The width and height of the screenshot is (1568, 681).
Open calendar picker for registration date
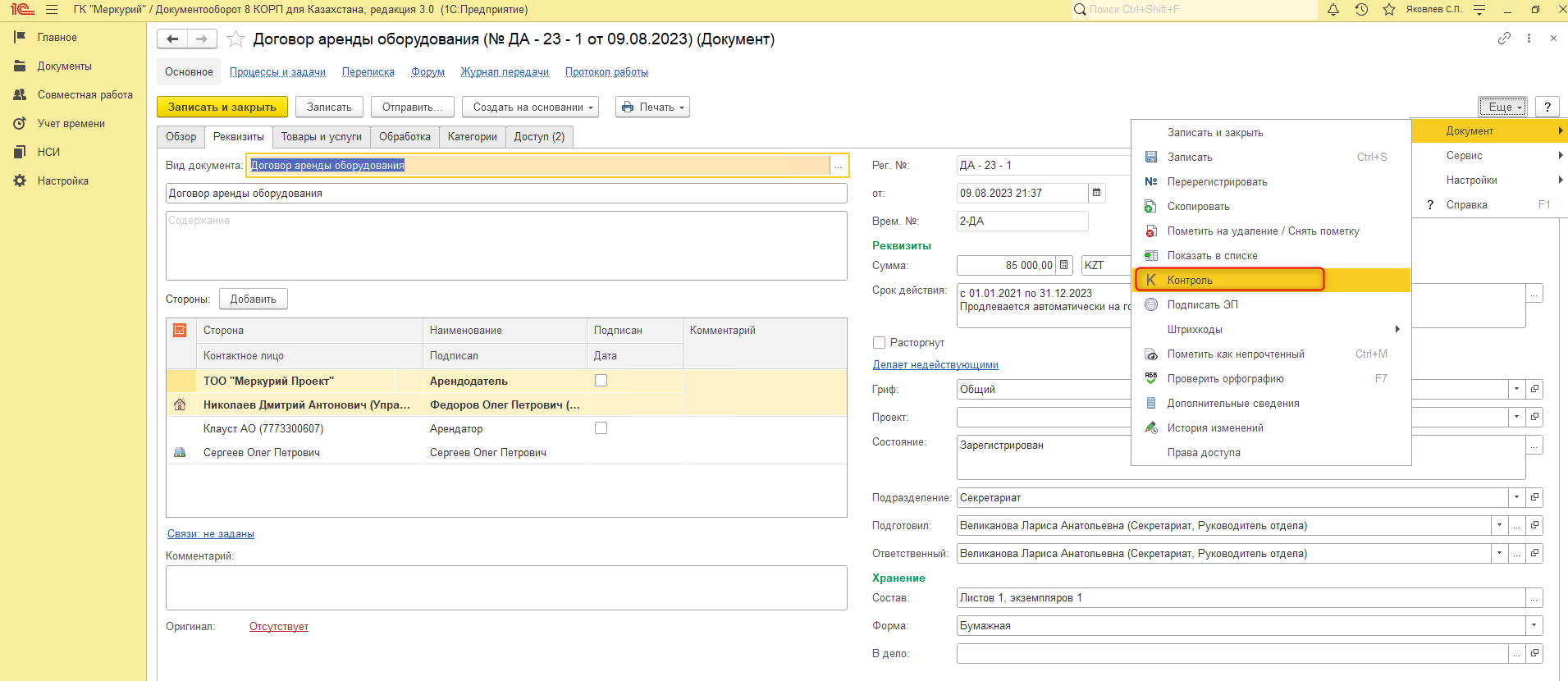pos(1096,193)
